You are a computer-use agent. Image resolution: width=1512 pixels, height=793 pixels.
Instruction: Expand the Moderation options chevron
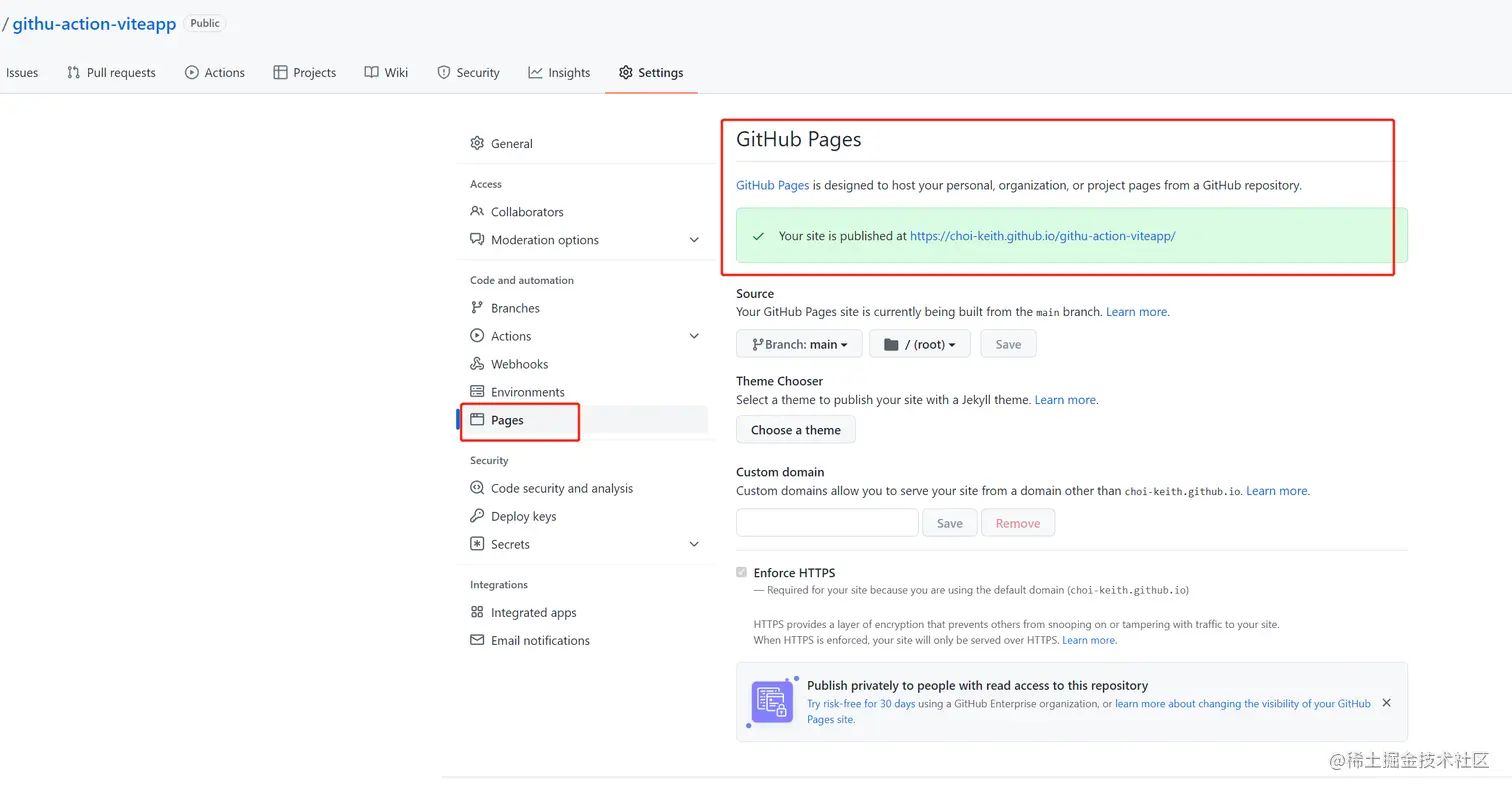694,239
